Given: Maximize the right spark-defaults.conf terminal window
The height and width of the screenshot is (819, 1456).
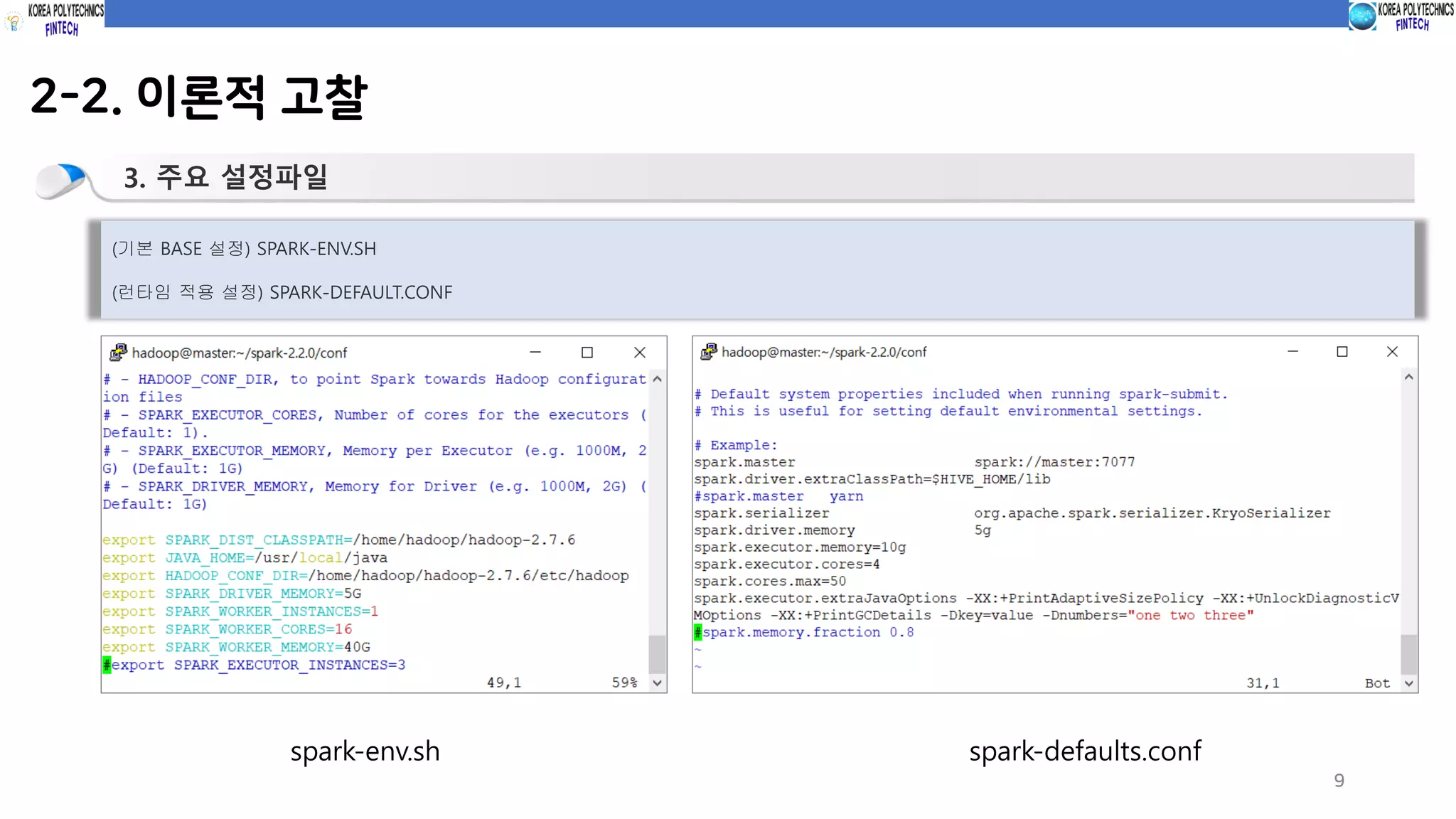Looking at the screenshot, I should pyautogui.click(x=1342, y=351).
